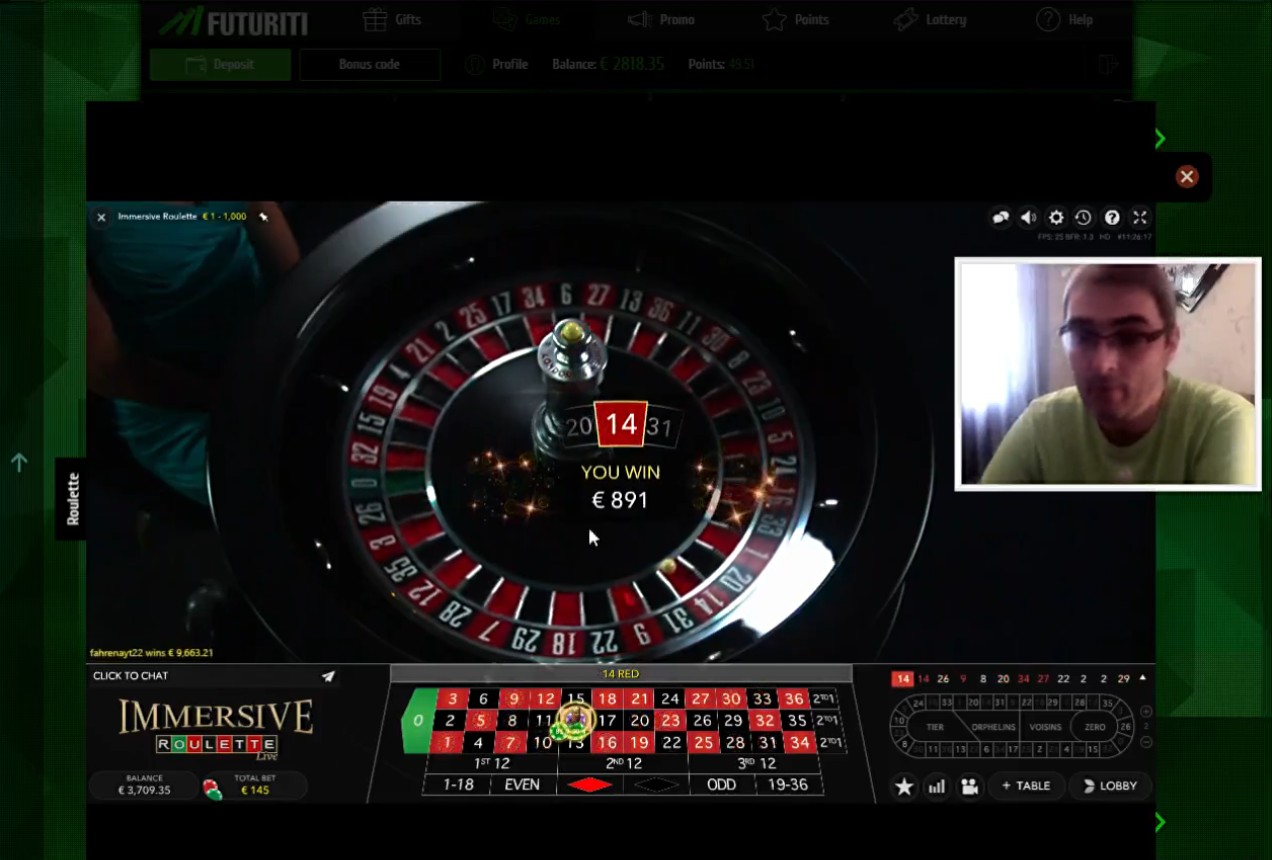Open statistics bar chart icon
This screenshot has height=860, width=1272.
tap(937, 787)
